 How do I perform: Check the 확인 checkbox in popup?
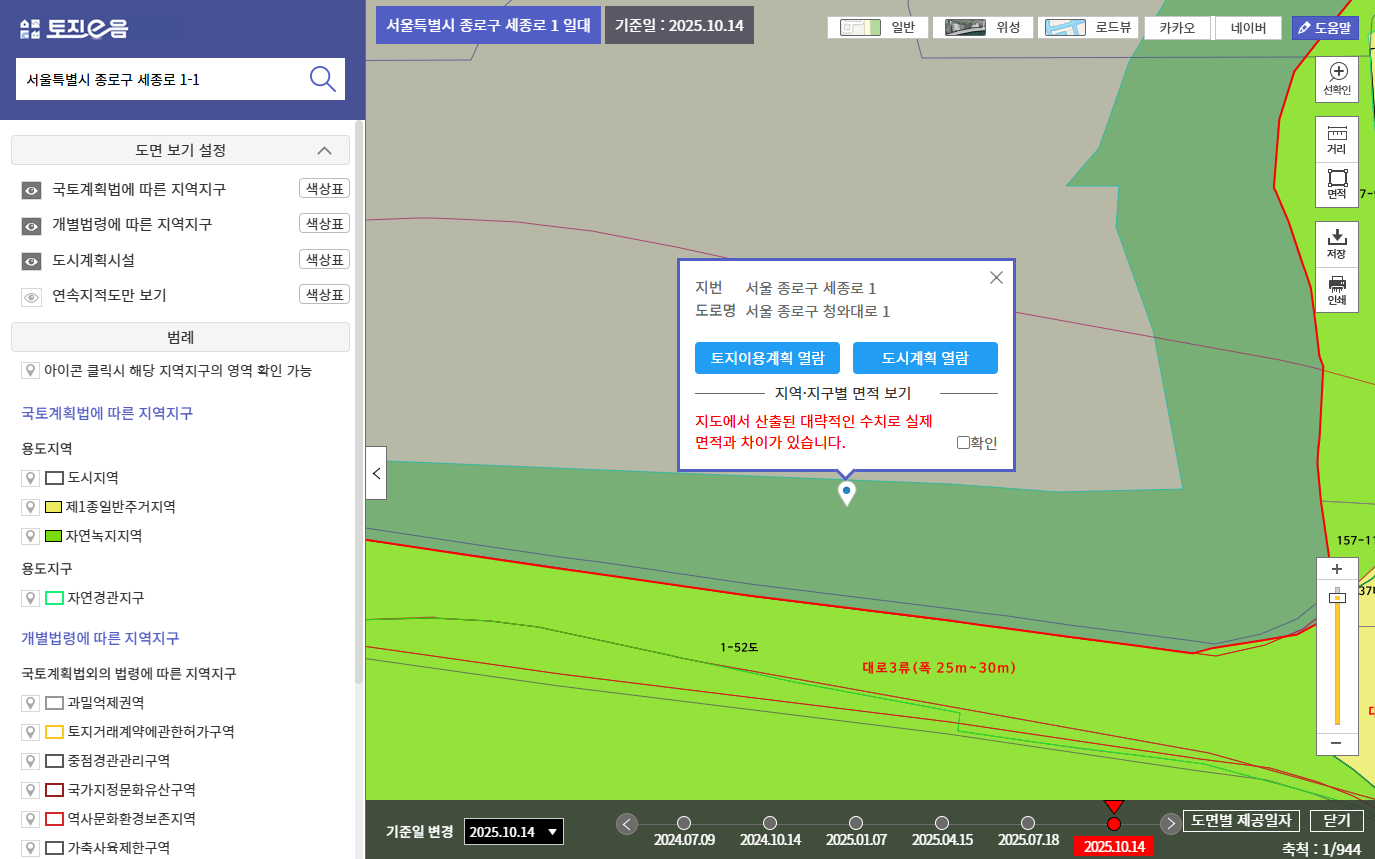[x=963, y=442]
